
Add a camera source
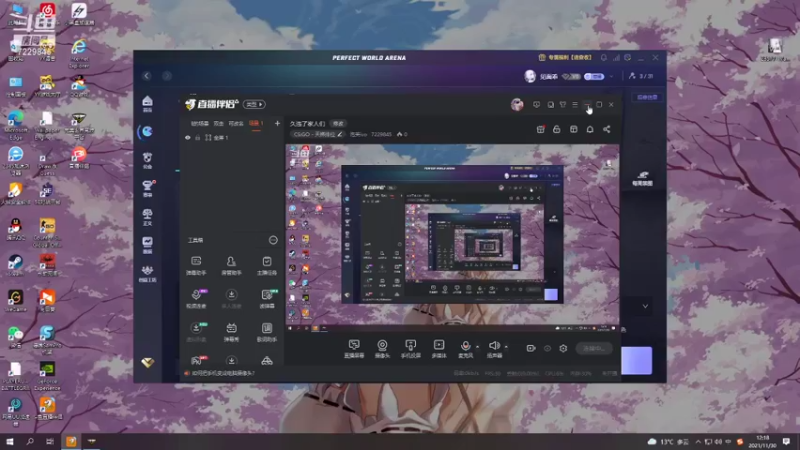[x=382, y=349]
